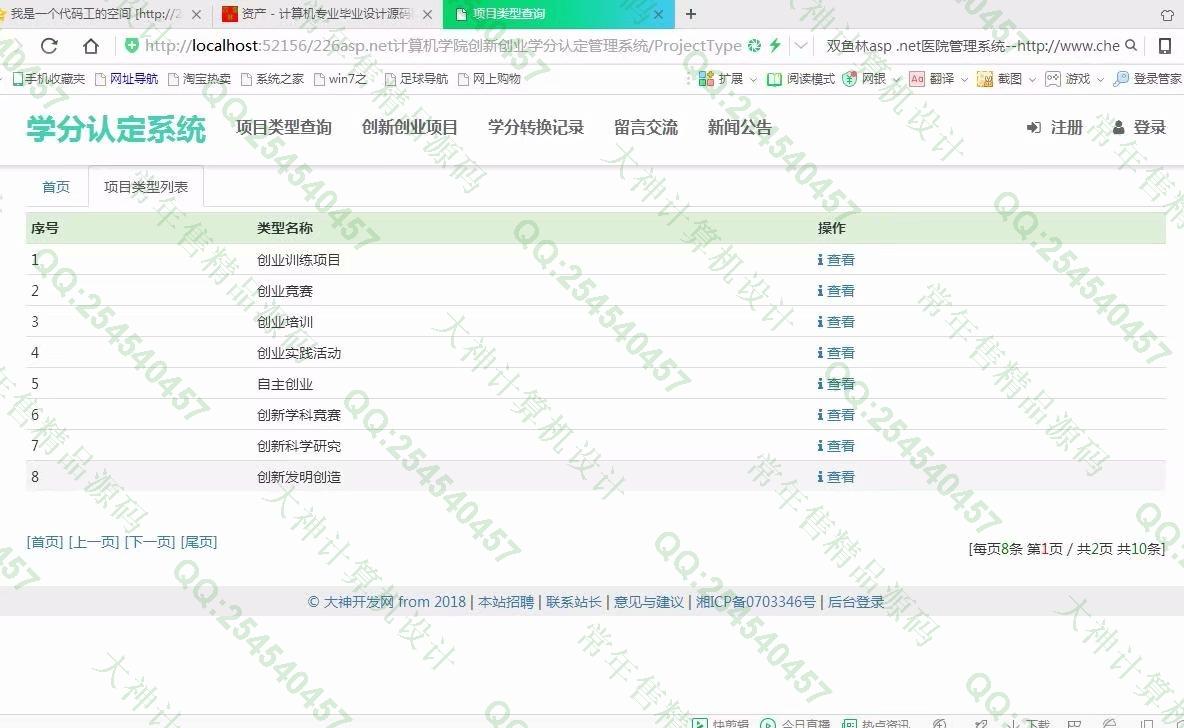View details of 创新科学研究 via 查看
1184x728 pixels.
pos(840,446)
